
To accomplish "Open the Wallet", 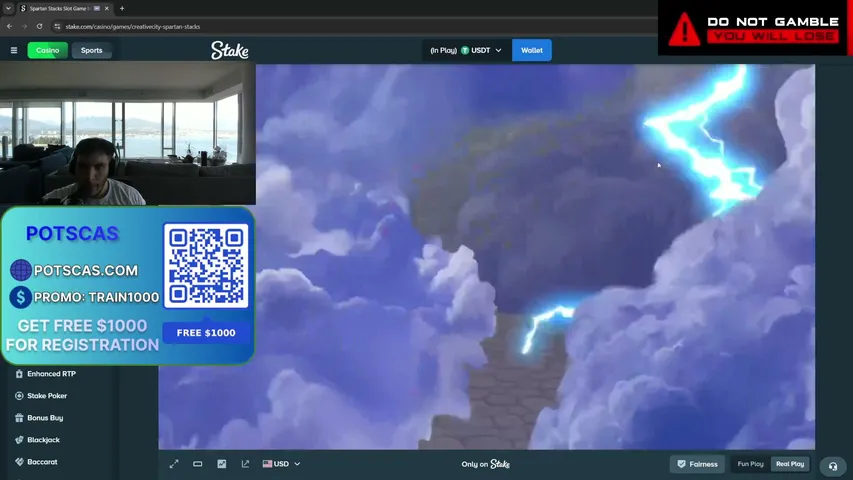I will tap(531, 50).
